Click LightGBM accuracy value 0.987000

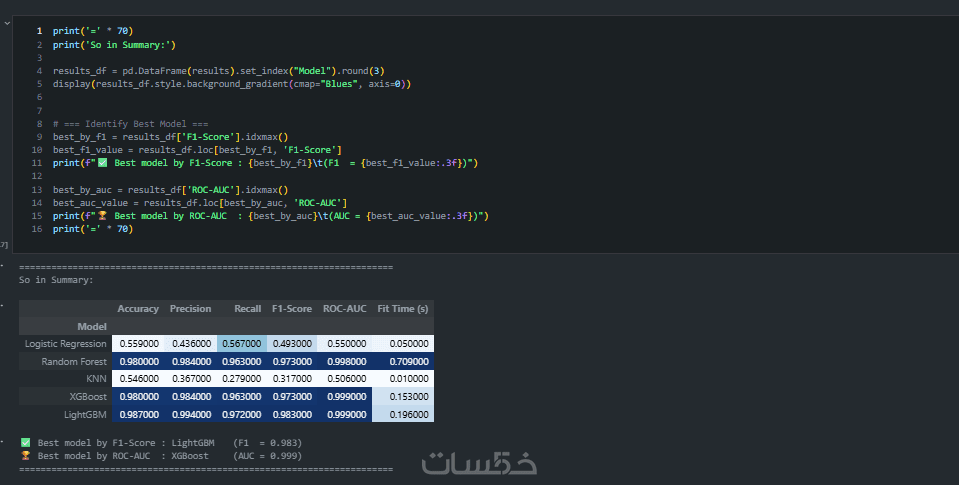coord(138,415)
